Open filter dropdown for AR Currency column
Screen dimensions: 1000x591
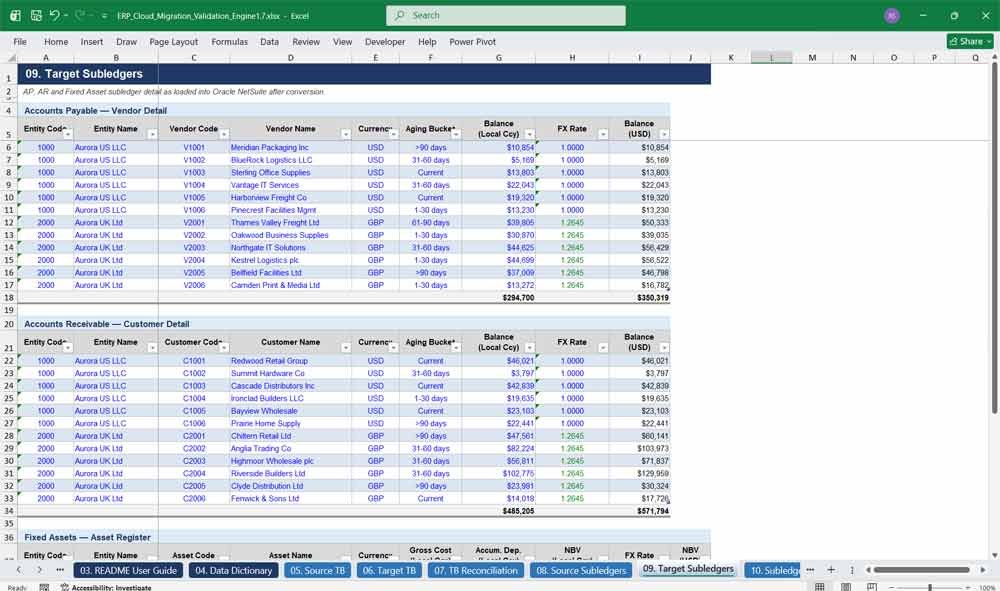click(393, 348)
